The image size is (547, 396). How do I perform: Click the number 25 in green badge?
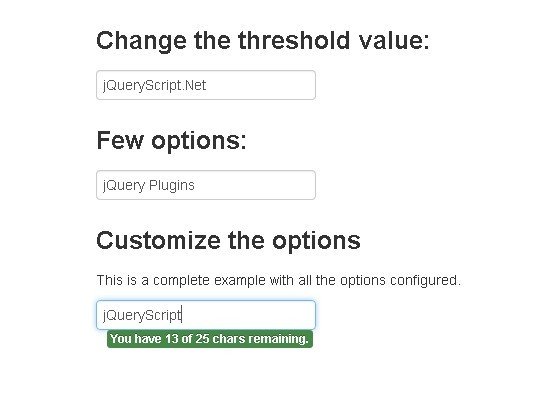click(x=202, y=339)
